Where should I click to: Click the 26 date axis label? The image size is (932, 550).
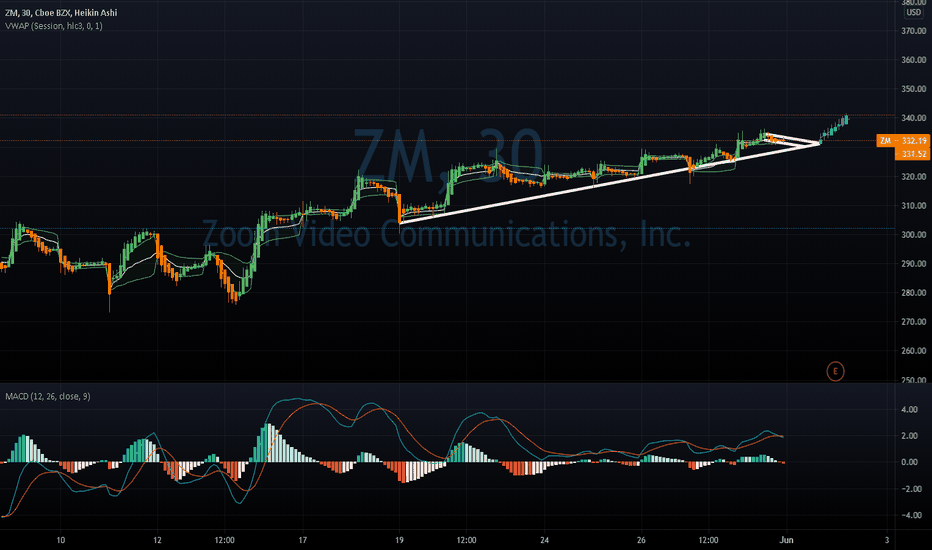point(641,540)
